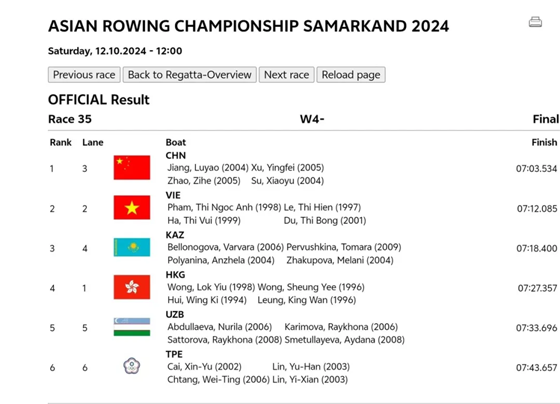Go to the Next race
The height and width of the screenshot is (404, 560).
(x=286, y=75)
